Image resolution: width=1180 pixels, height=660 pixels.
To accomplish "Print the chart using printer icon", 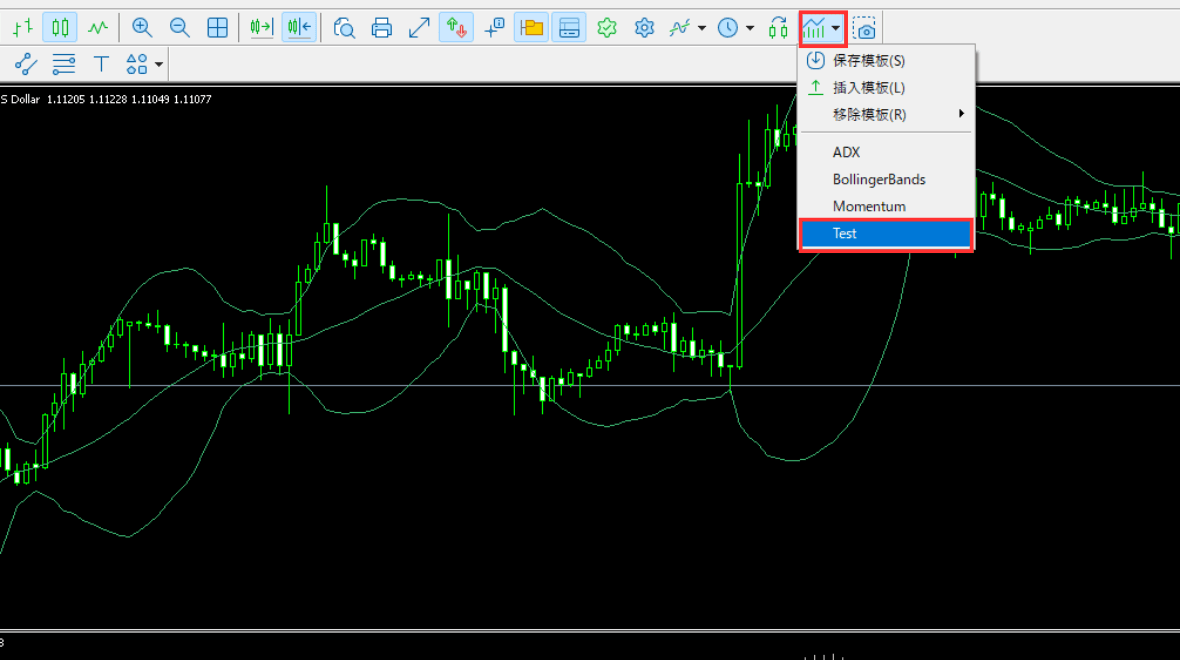I will (381, 28).
